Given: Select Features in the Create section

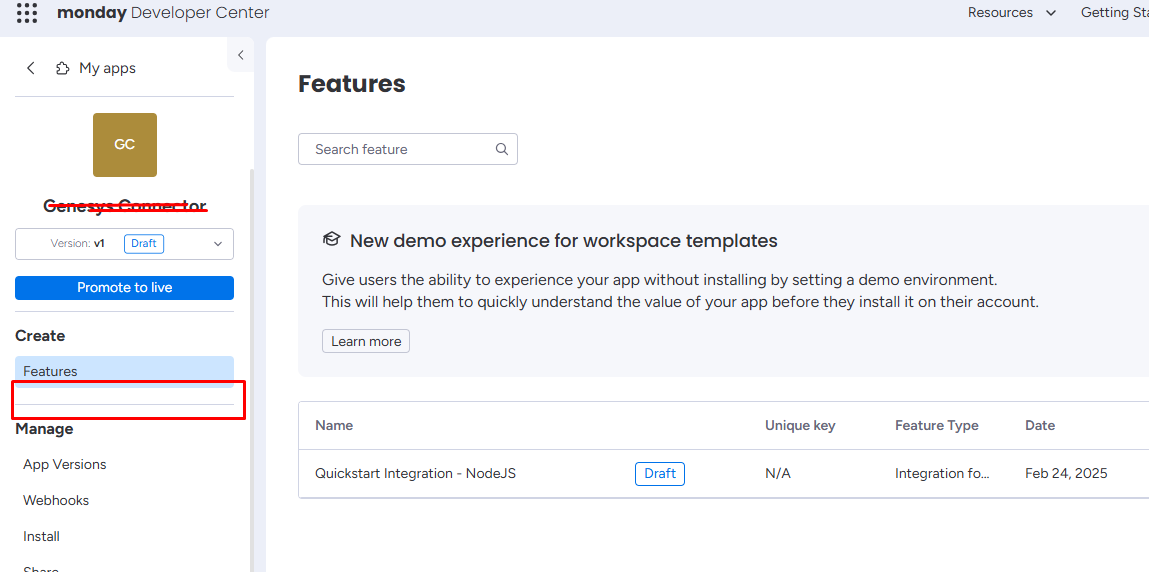Looking at the screenshot, I should pyautogui.click(x=125, y=371).
